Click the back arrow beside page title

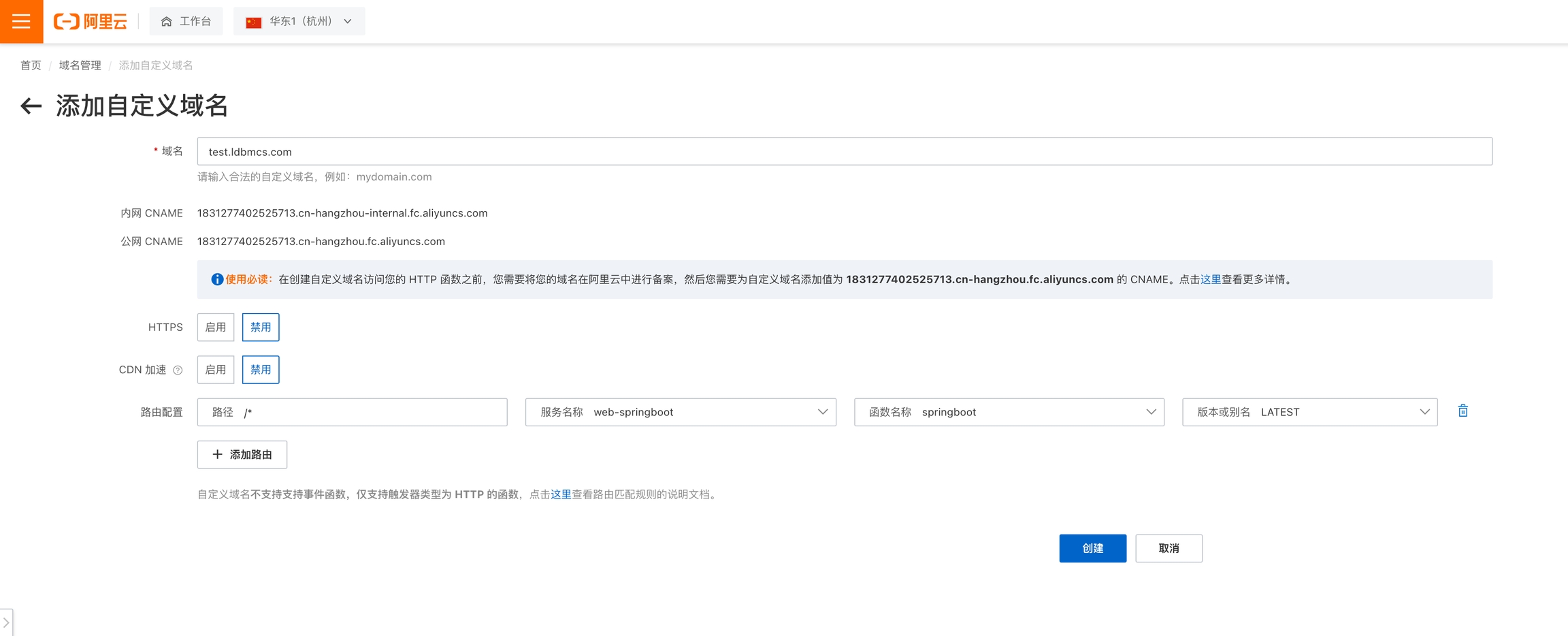(31, 106)
